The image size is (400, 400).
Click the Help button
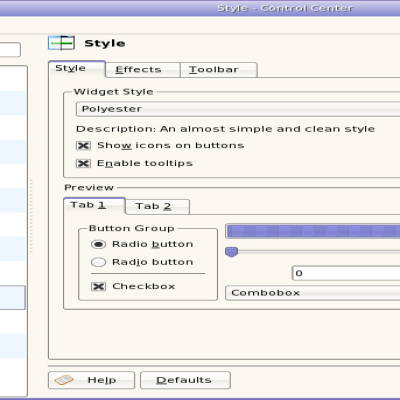click(x=91, y=380)
